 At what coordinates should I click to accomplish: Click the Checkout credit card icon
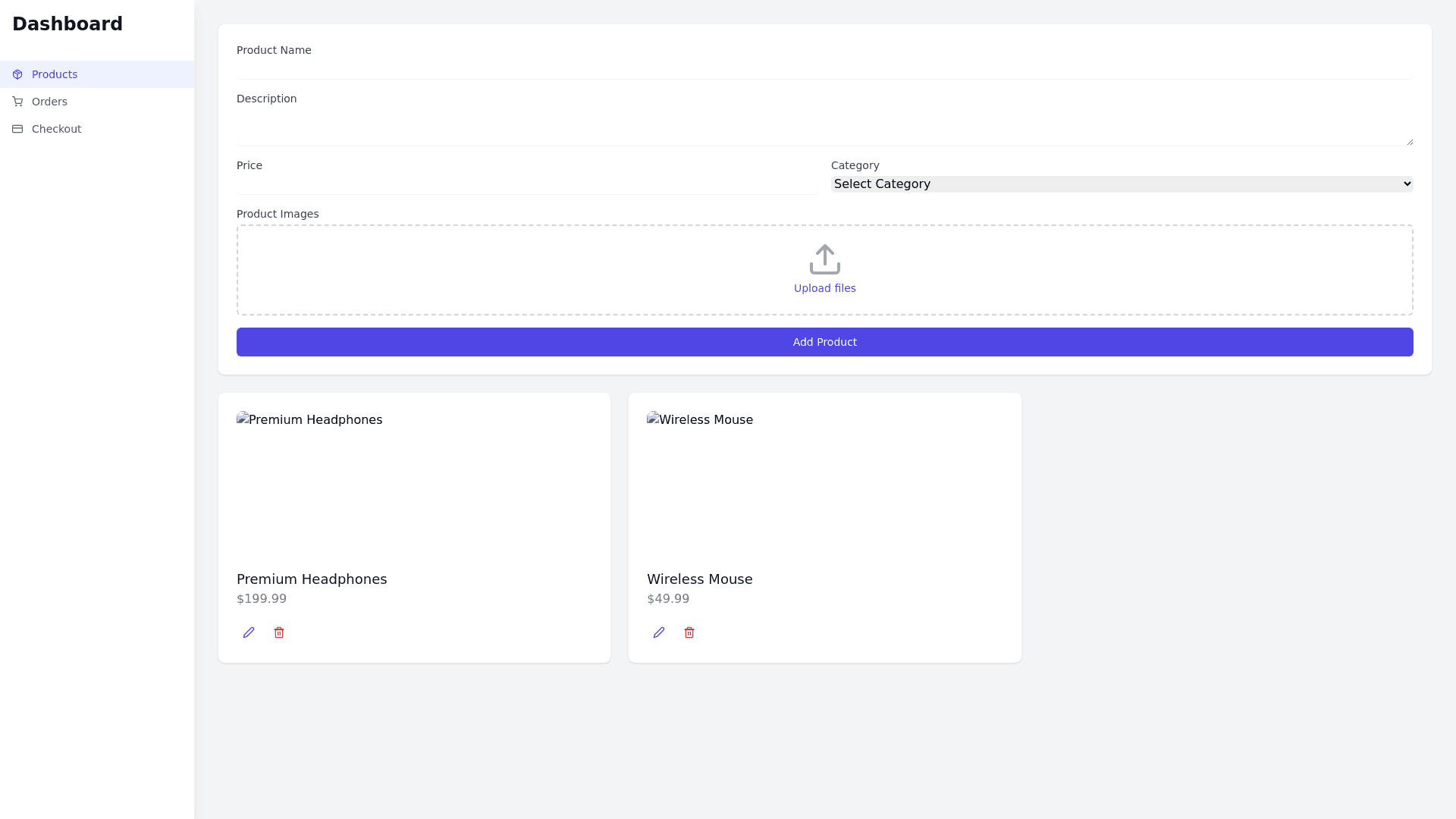tap(17, 129)
